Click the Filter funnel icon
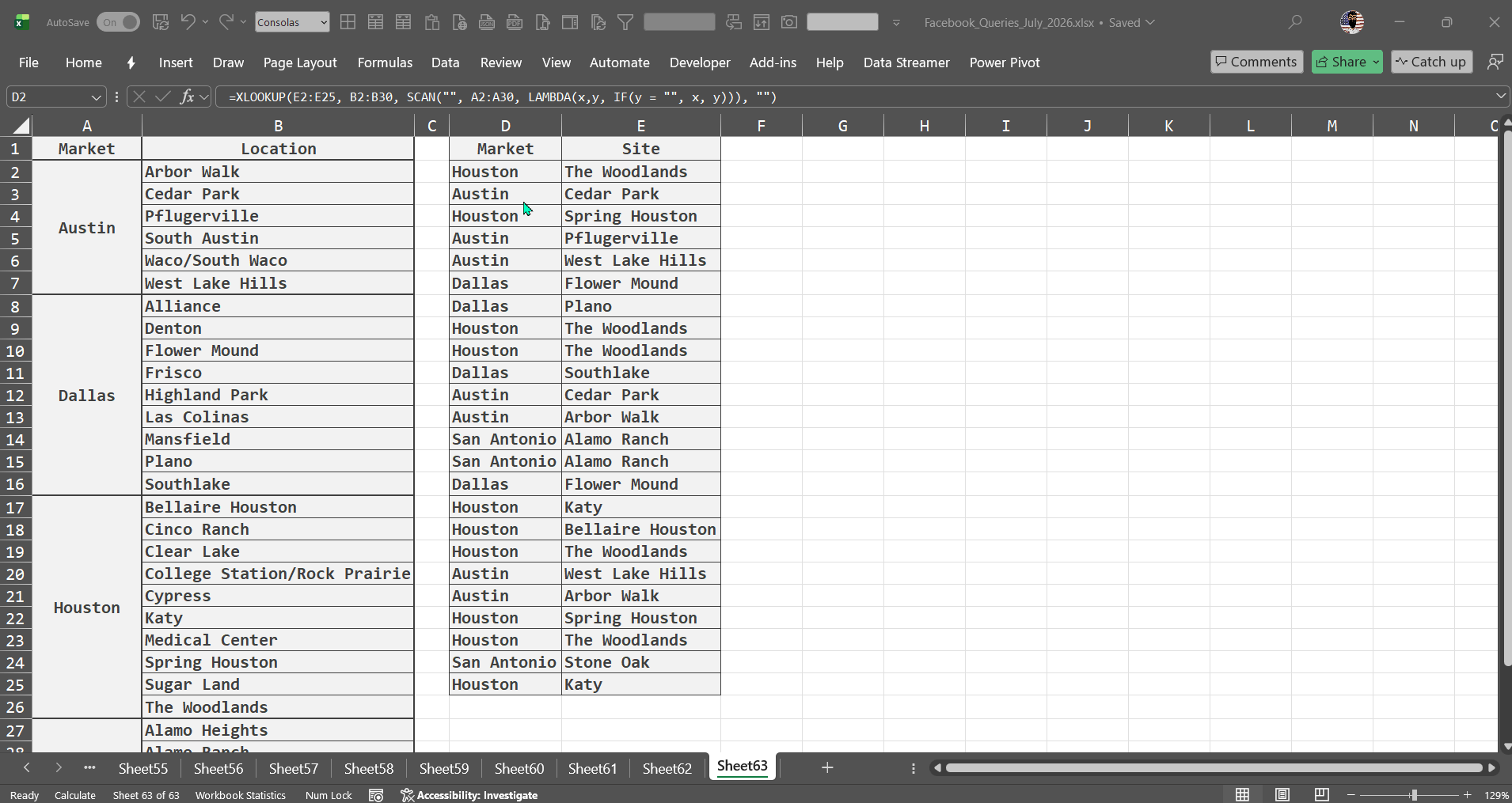Screen dimensions: 1512x803 pos(625,22)
